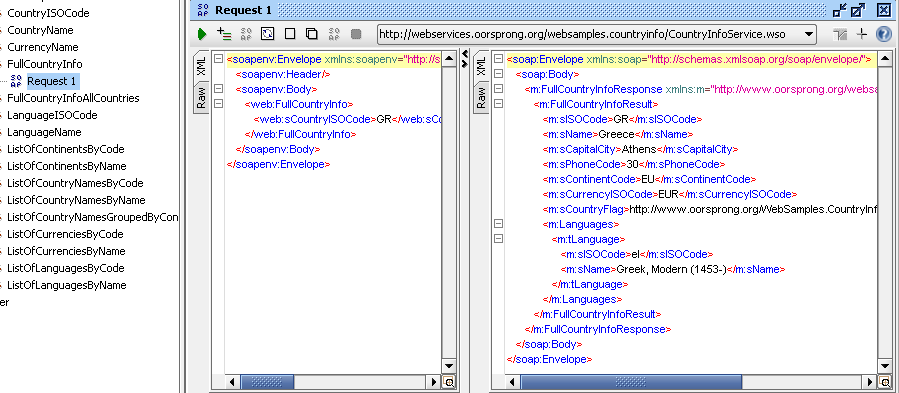Image resolution: width=899 pixels, height=393 pixels.
Task: Collapse the soap:Body node in the response
Action: tap(498, 74)
